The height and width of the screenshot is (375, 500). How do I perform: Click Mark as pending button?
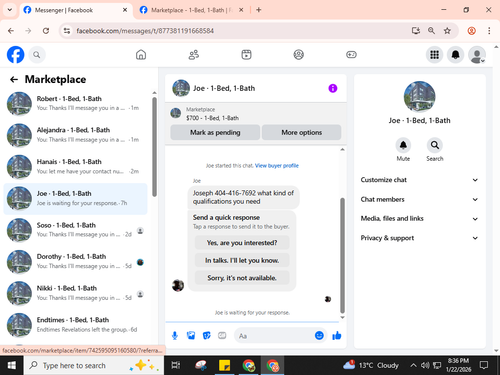click(215, 132)
